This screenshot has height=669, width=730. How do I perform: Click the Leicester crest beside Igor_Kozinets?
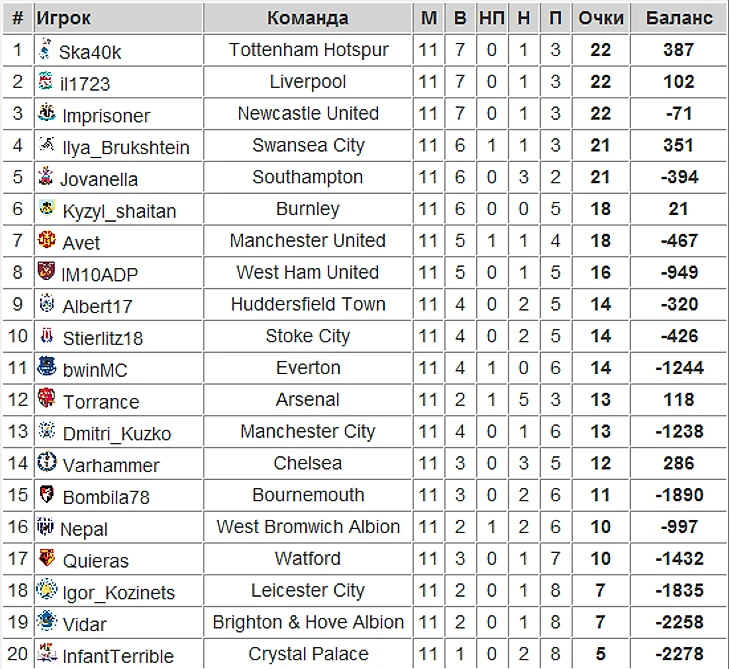tap(46, 590)
